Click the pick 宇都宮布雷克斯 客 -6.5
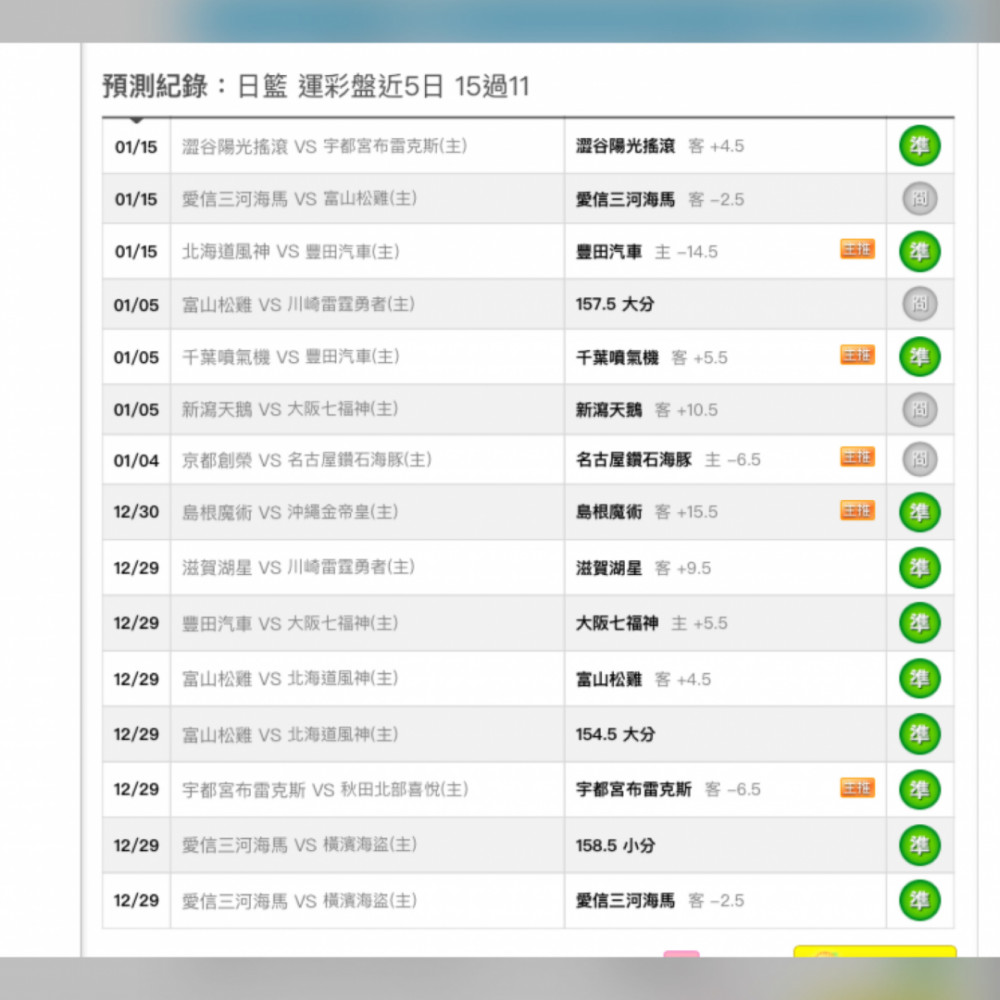 click(668, 790)
